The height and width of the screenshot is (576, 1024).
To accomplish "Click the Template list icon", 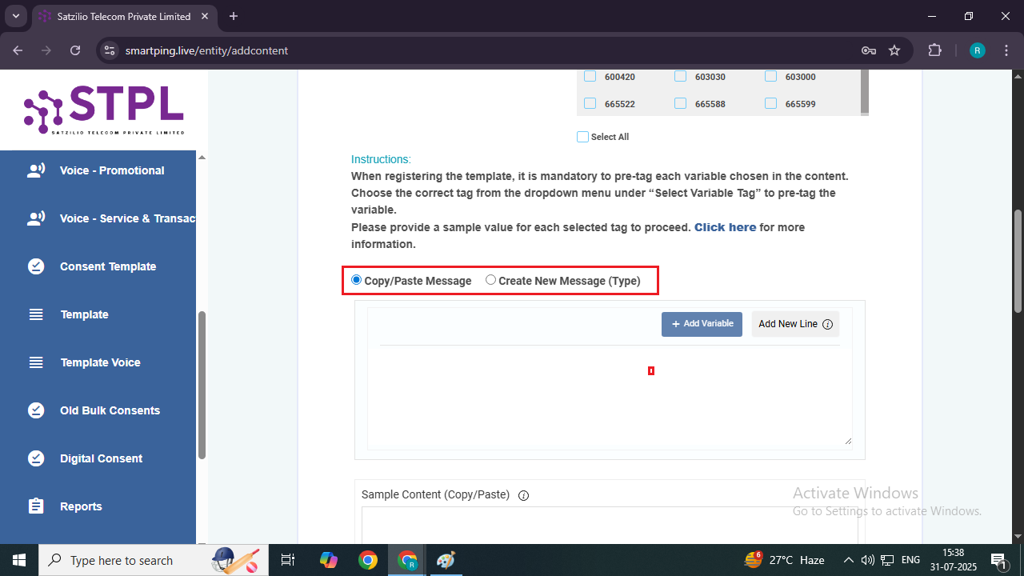I will pos(36,315).
